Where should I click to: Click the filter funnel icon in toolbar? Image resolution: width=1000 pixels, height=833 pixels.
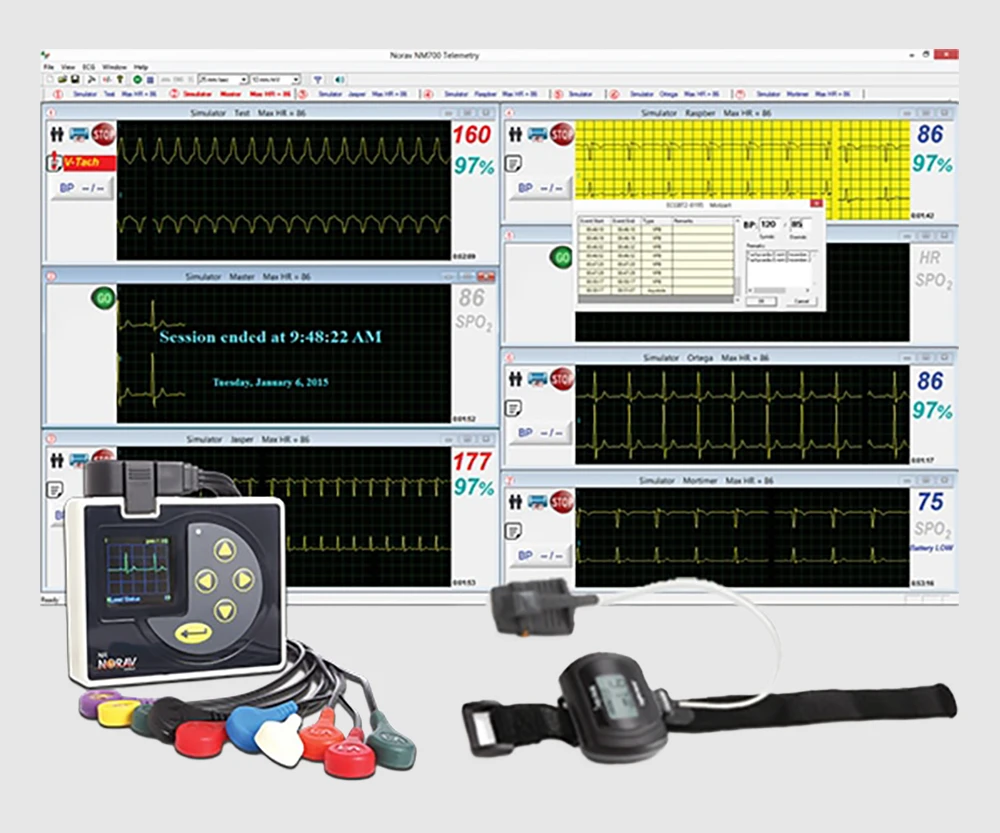[318, 79]
